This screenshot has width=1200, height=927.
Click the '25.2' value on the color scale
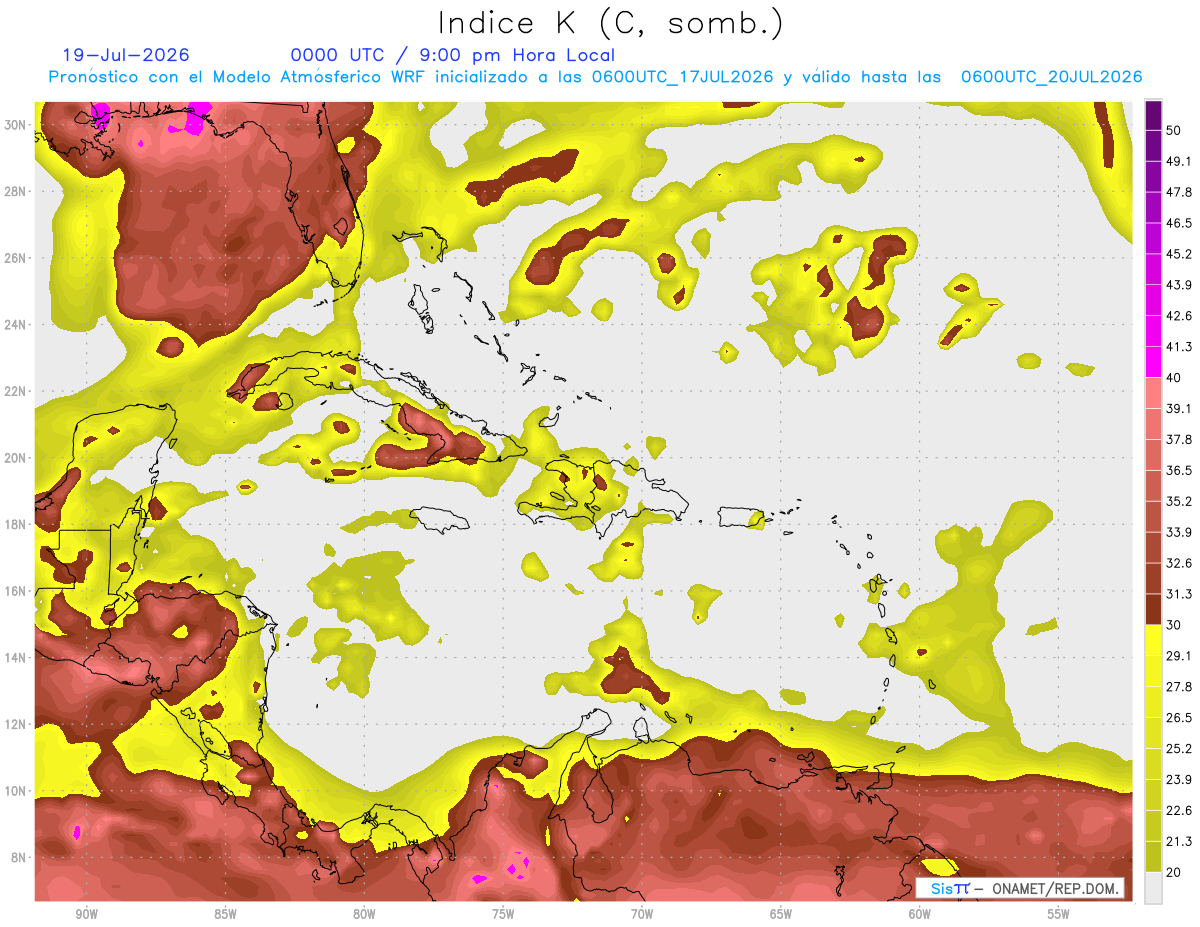(1179, 749)
